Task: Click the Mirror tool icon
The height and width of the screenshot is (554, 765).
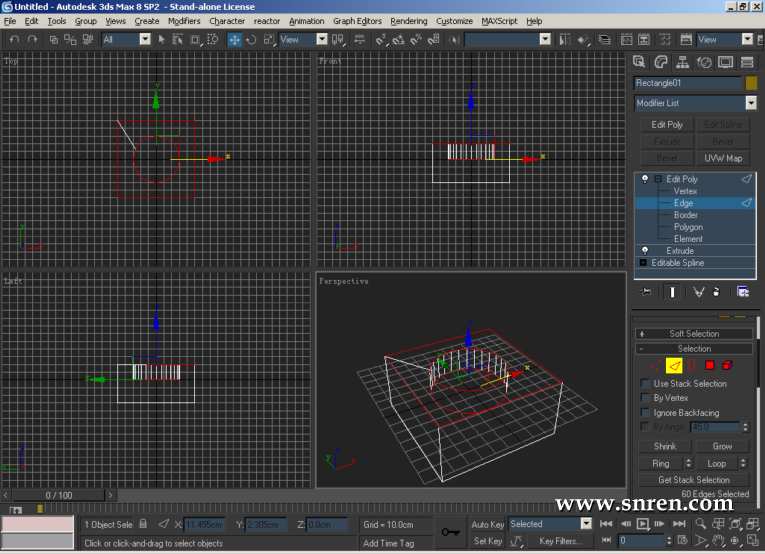Action: coord(564,40)
